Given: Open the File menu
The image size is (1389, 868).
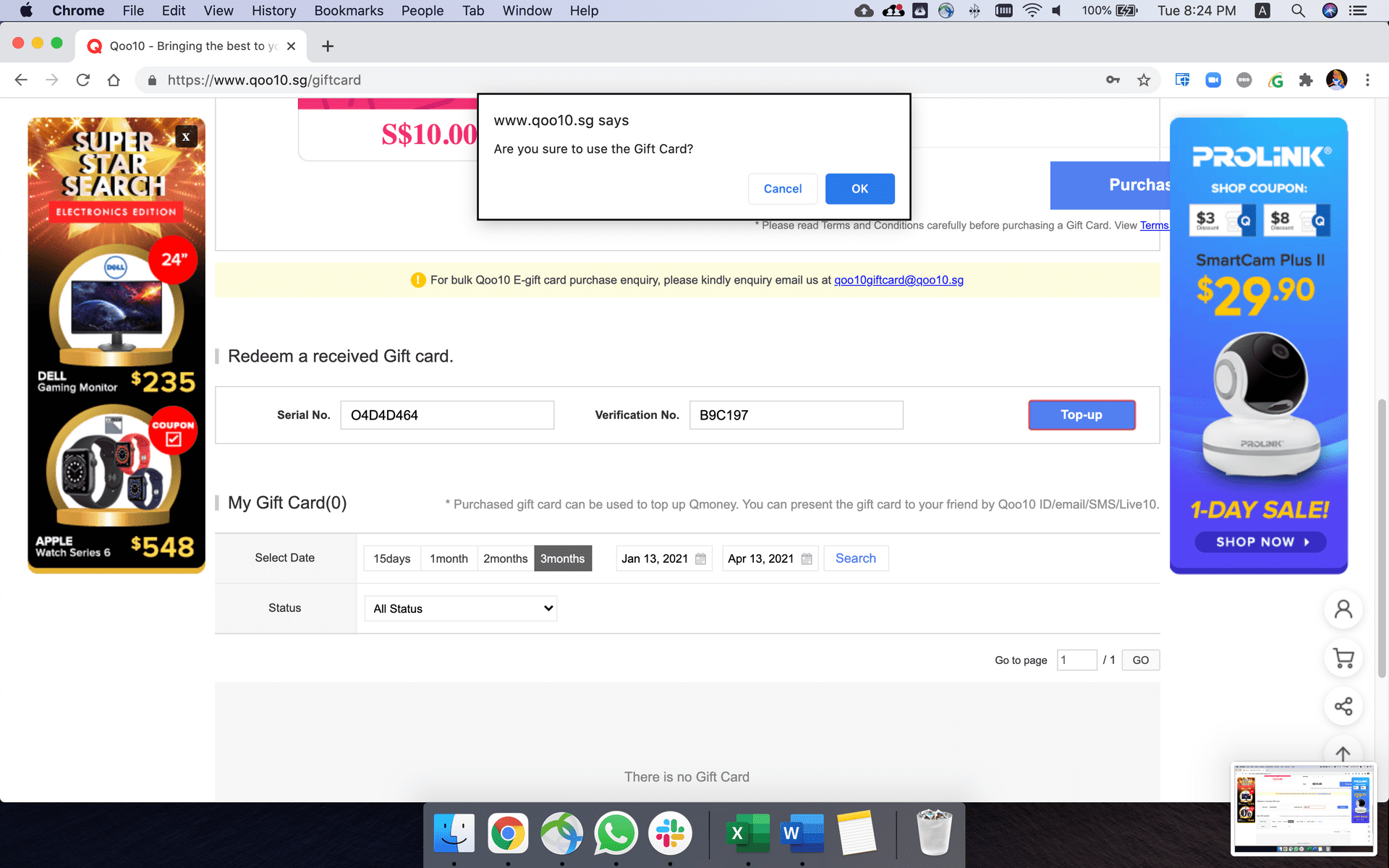Looking at the screenshot, I should (x=133, y=11).
